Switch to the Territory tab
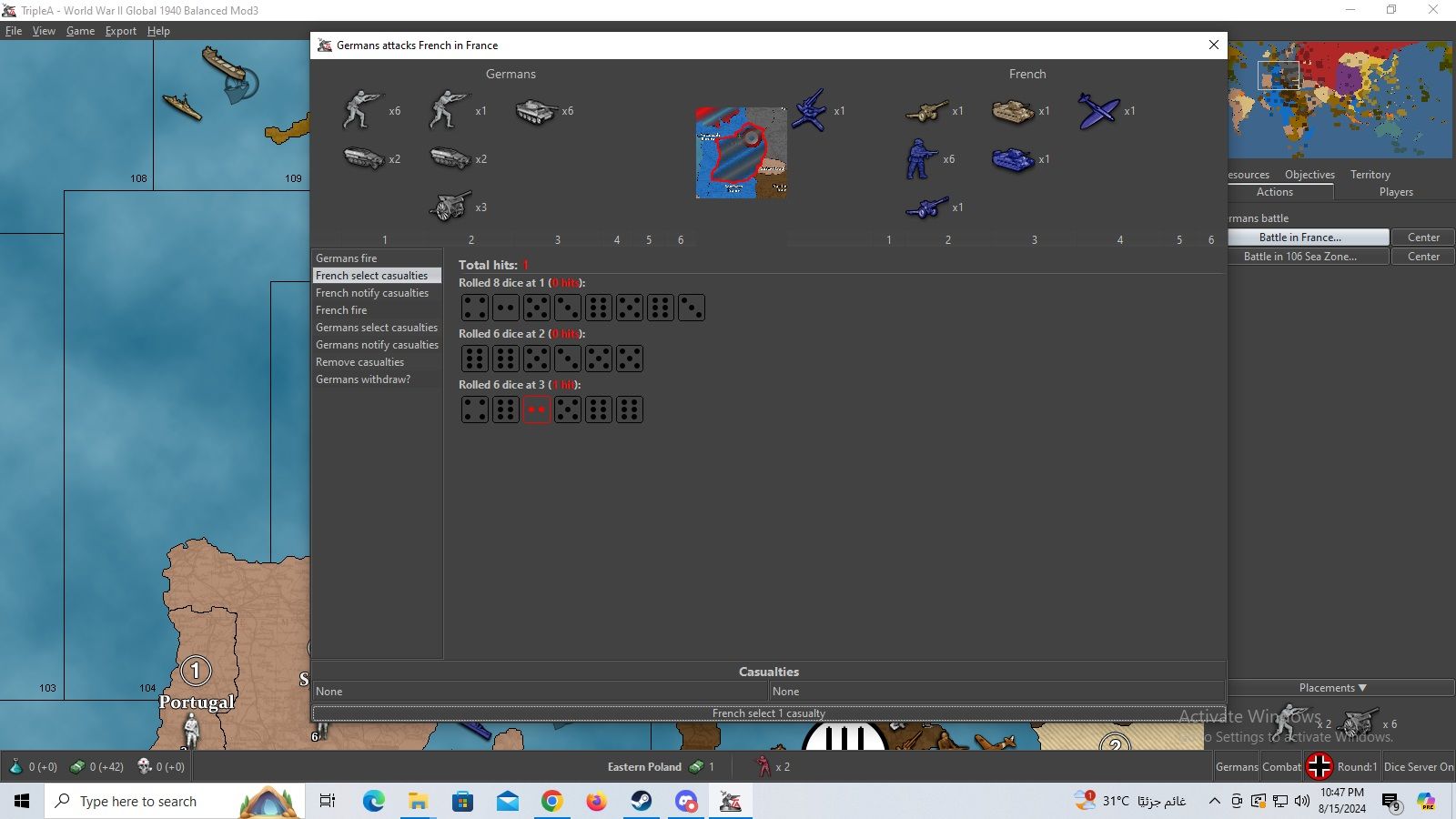Screen dimensions: 1456x819 coord(1370,175)
